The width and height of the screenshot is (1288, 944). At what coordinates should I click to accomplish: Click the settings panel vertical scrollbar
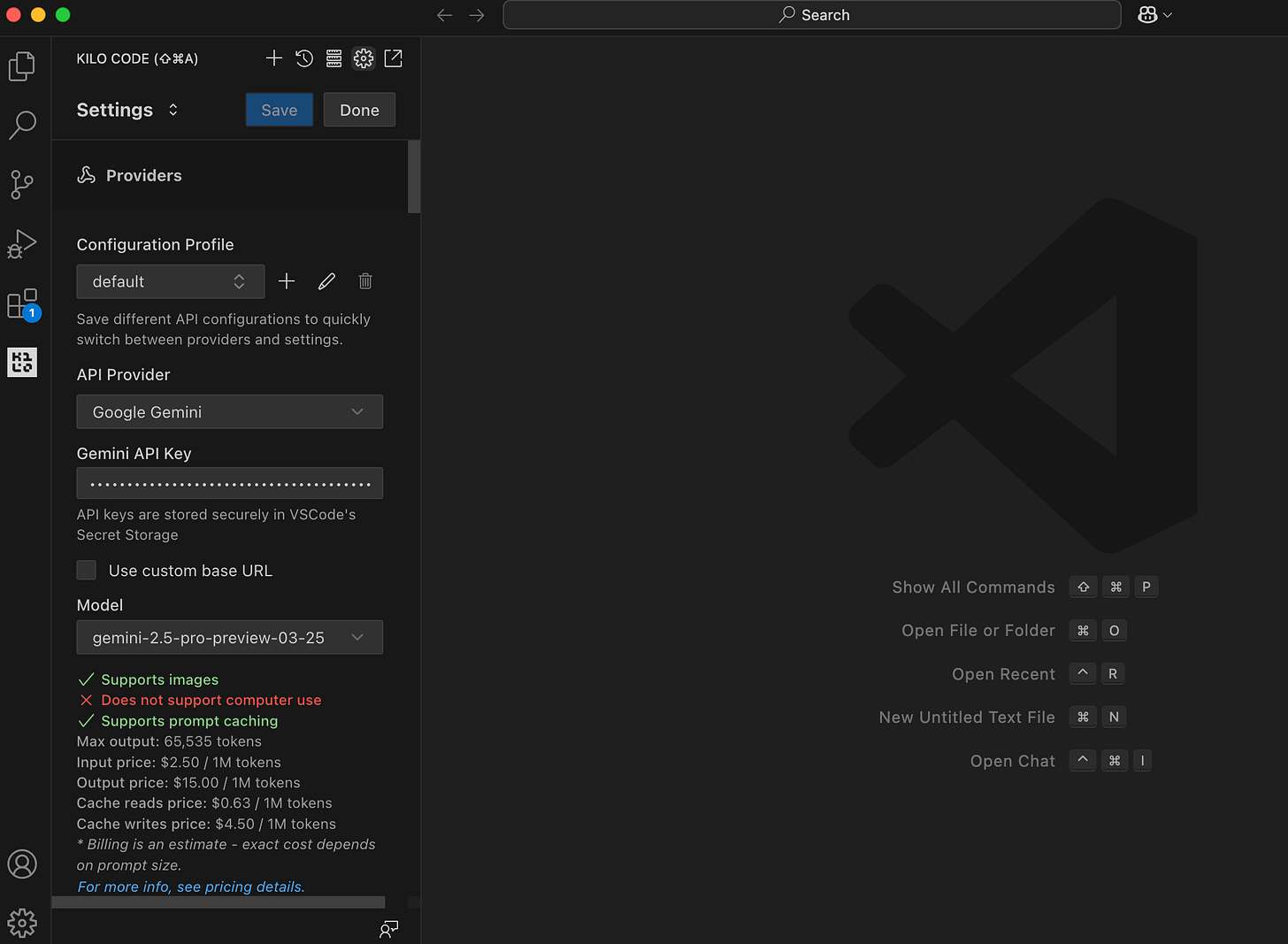tap(414, 177)
